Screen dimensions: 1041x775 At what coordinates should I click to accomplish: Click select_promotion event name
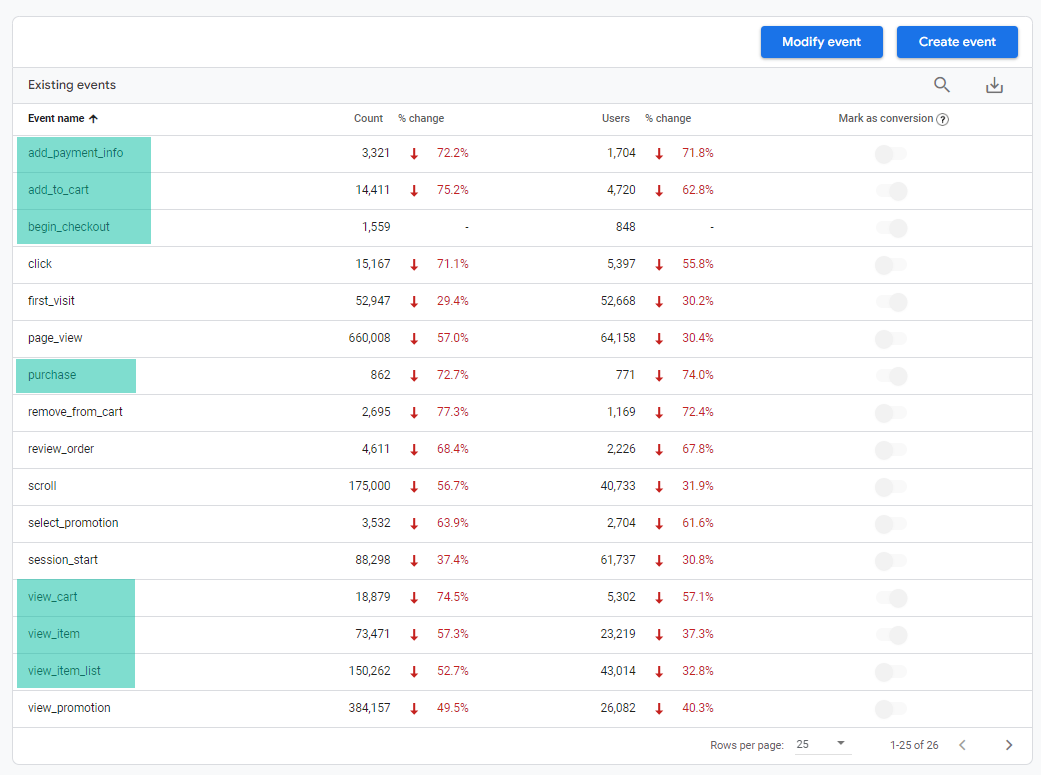point(73,523)
